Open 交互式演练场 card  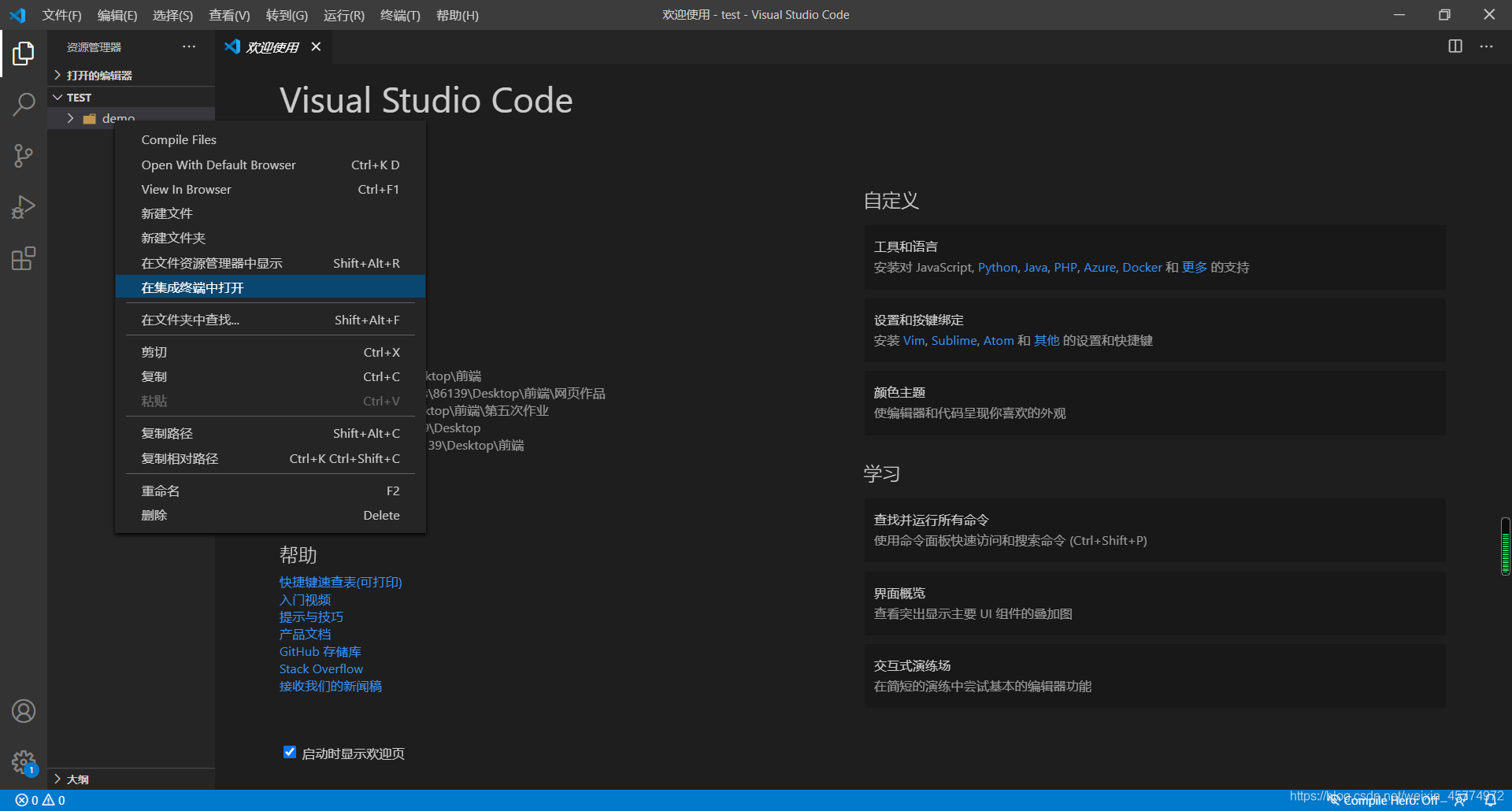coord(1154,676)
